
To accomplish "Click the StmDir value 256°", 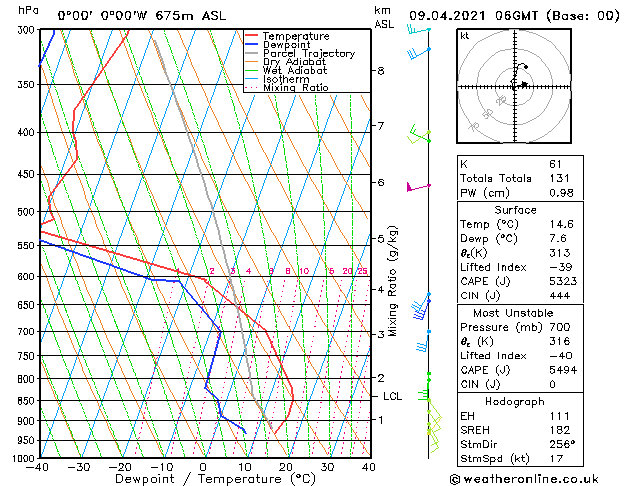I will [562, 444].
